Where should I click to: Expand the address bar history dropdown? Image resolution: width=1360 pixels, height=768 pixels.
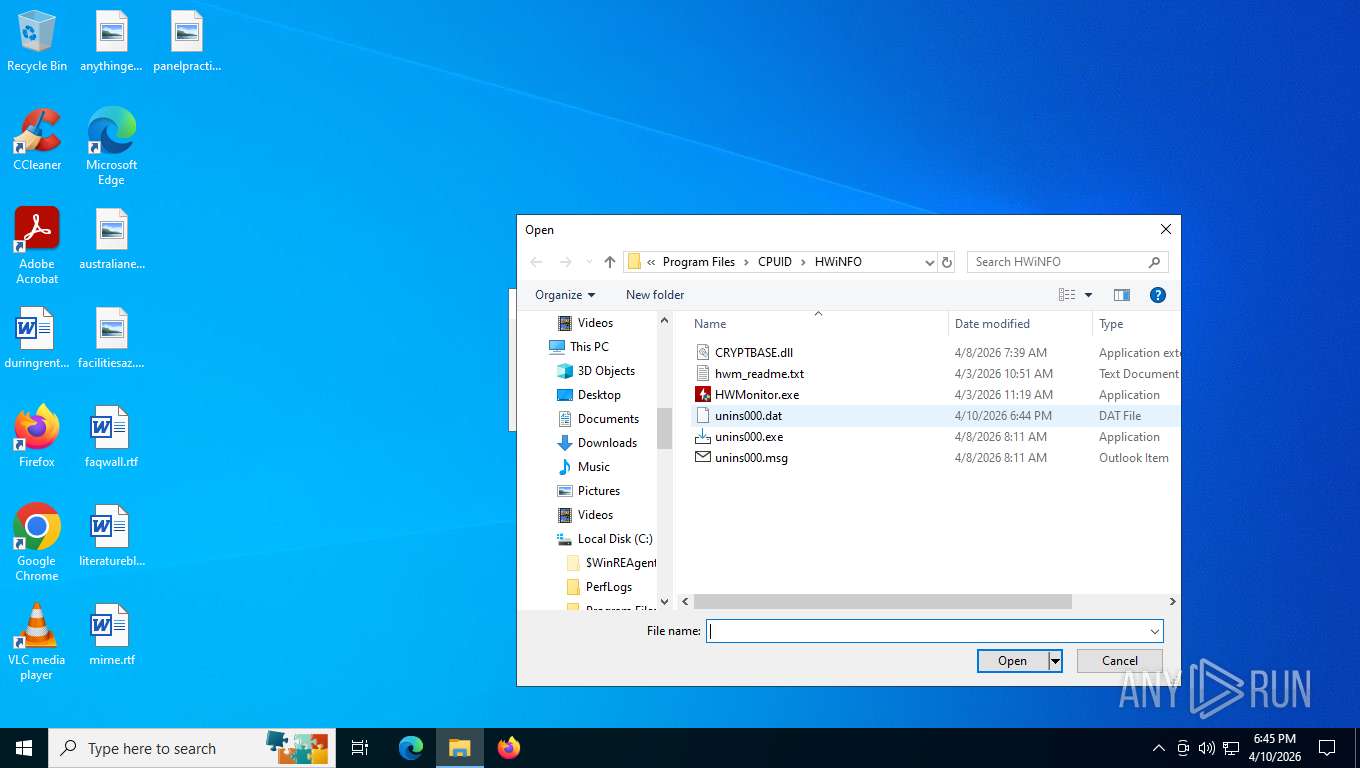(x=930, y=262)
